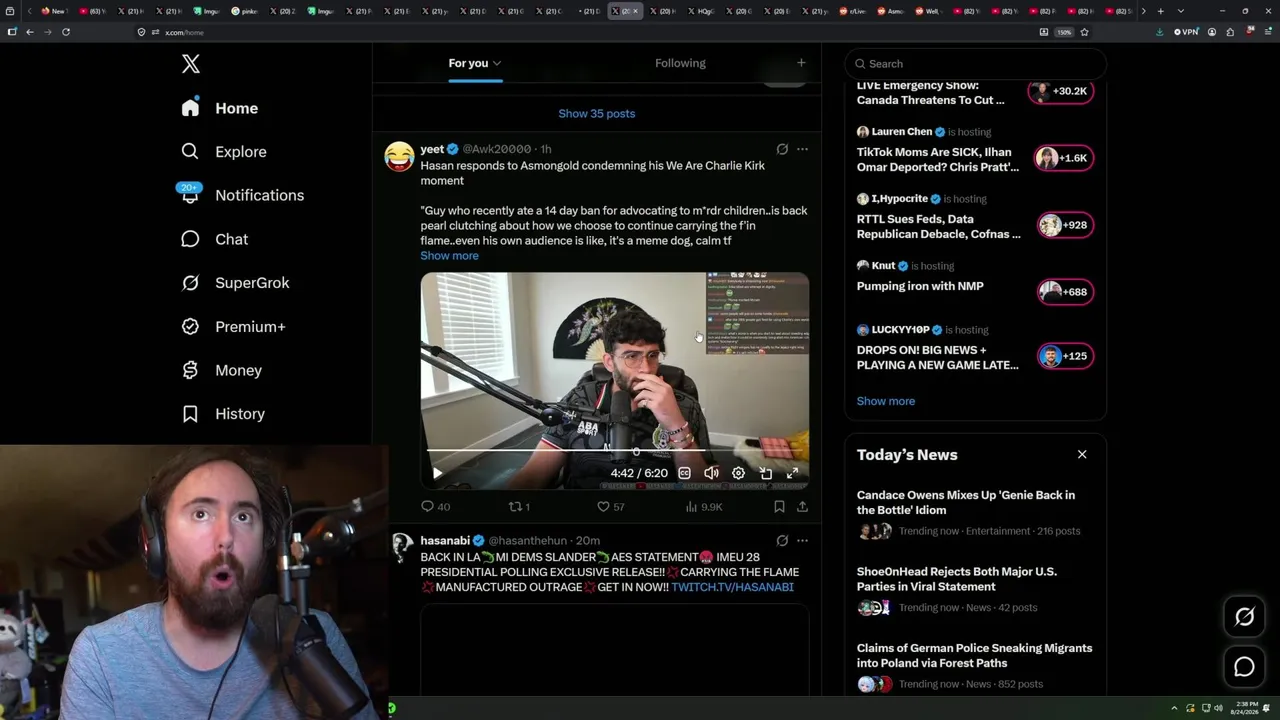Show more live spaces
The height and width of the screenshot is (720, 1280).
(x=886, y=401)
